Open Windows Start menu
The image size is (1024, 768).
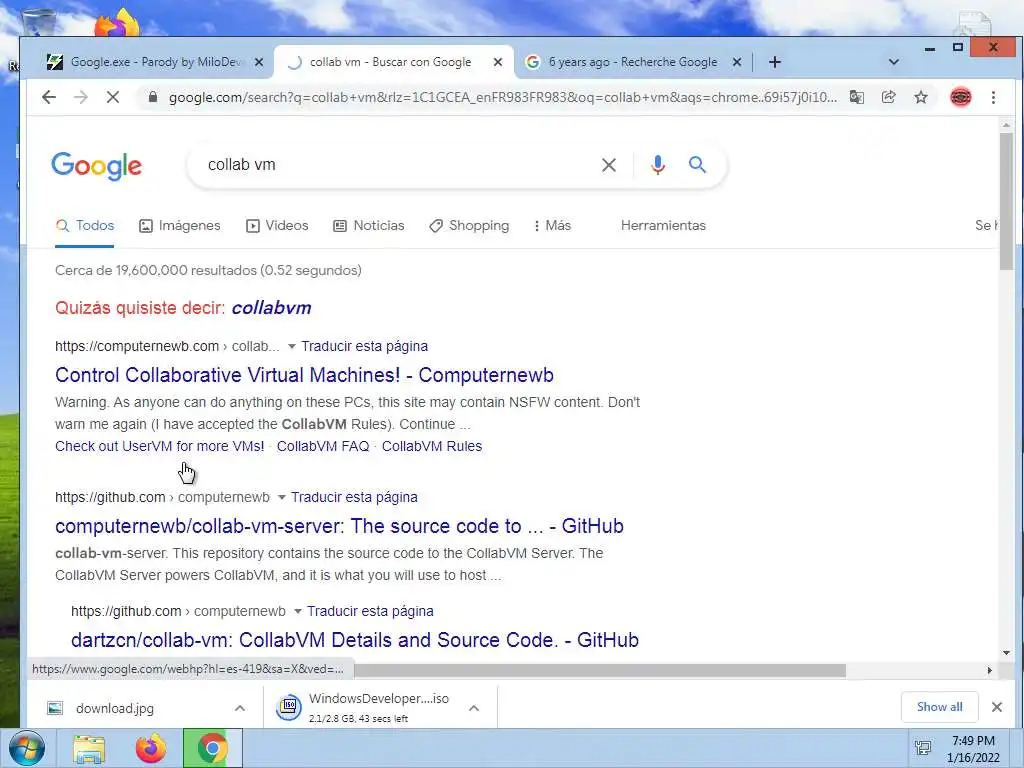pos(27,748)
